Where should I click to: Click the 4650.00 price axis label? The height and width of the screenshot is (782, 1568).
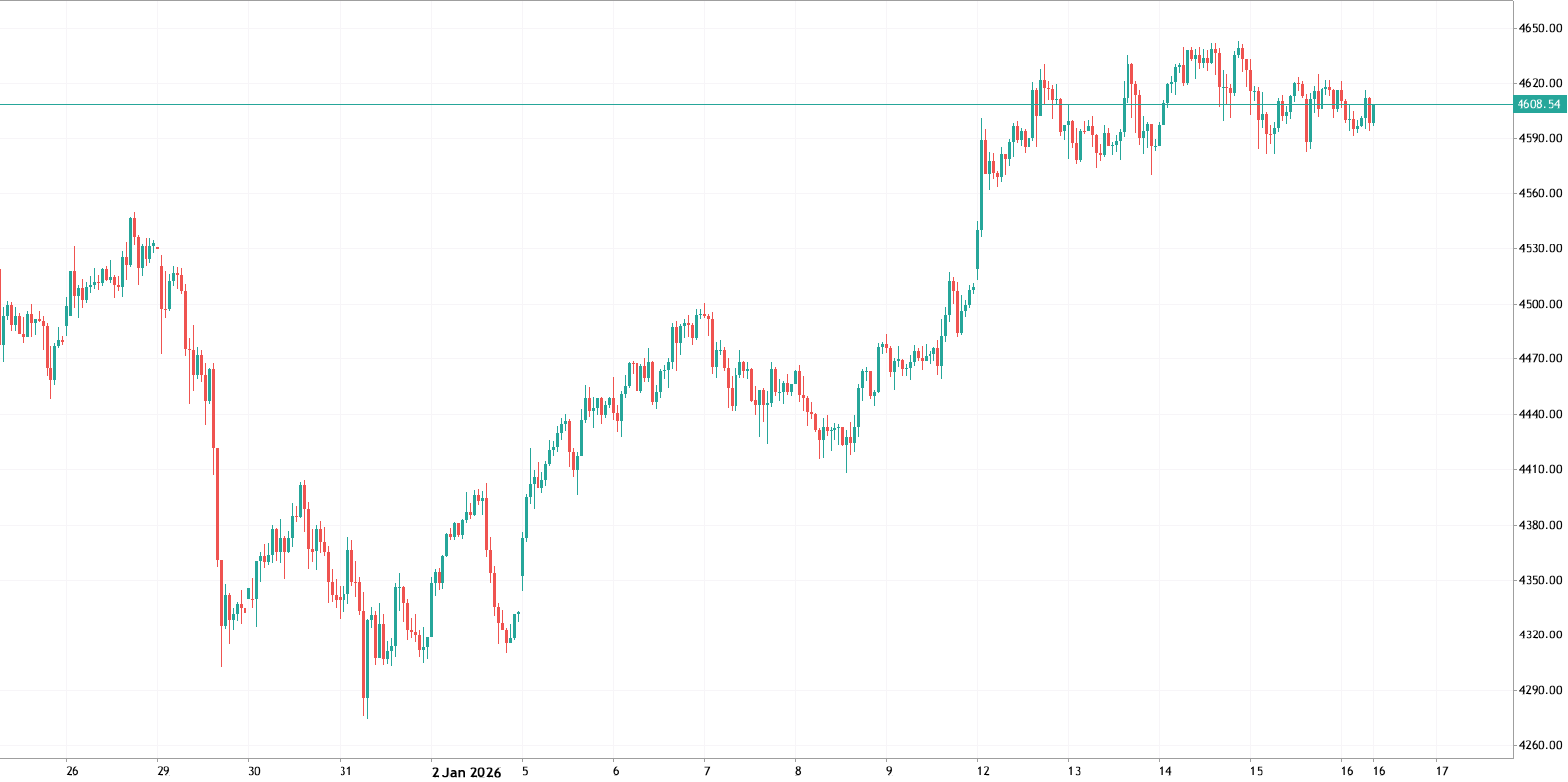[1539, 28]
